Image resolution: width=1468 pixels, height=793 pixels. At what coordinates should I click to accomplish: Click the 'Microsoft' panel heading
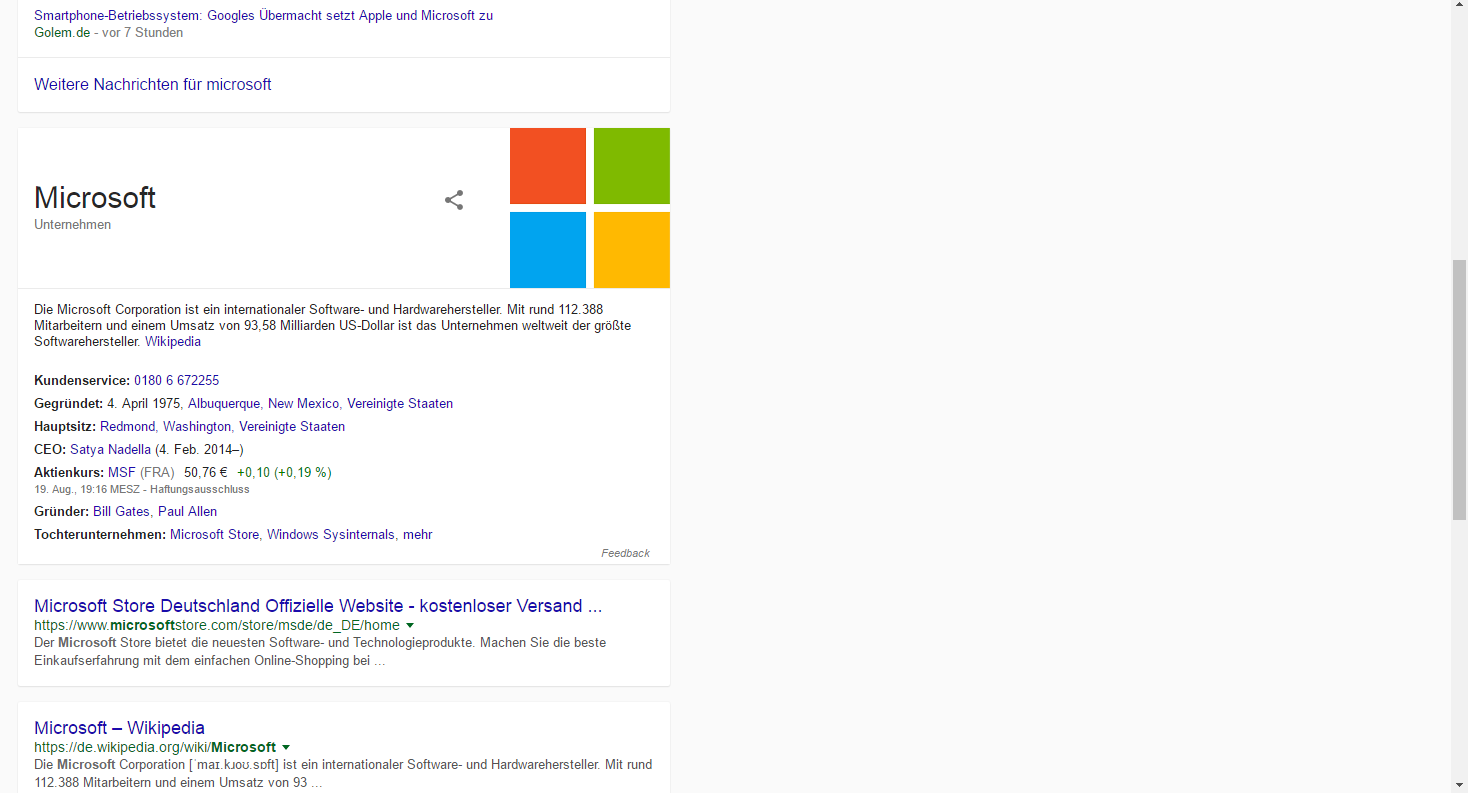pos(95,198)
